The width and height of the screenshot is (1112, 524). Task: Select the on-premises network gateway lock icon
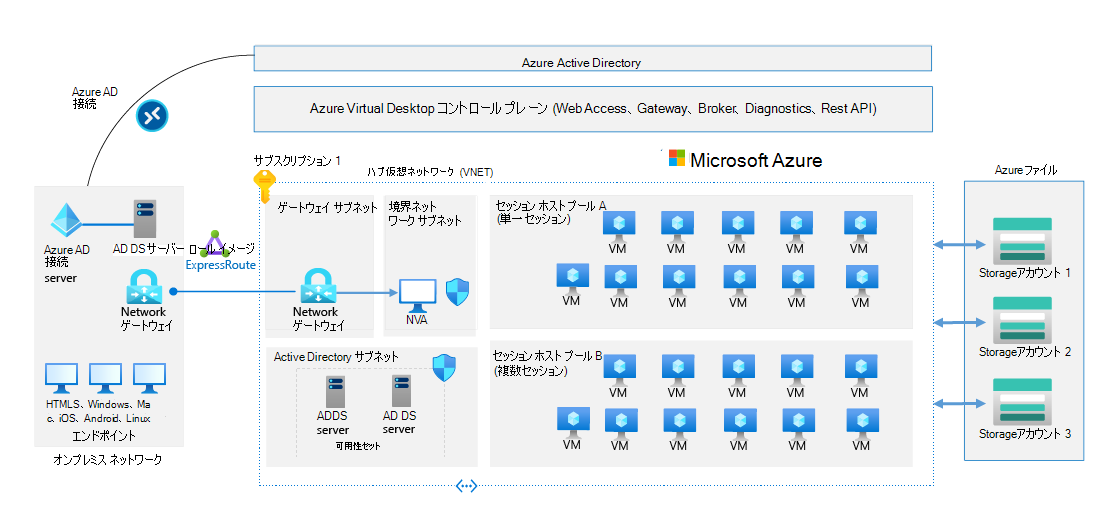[144, 288]
